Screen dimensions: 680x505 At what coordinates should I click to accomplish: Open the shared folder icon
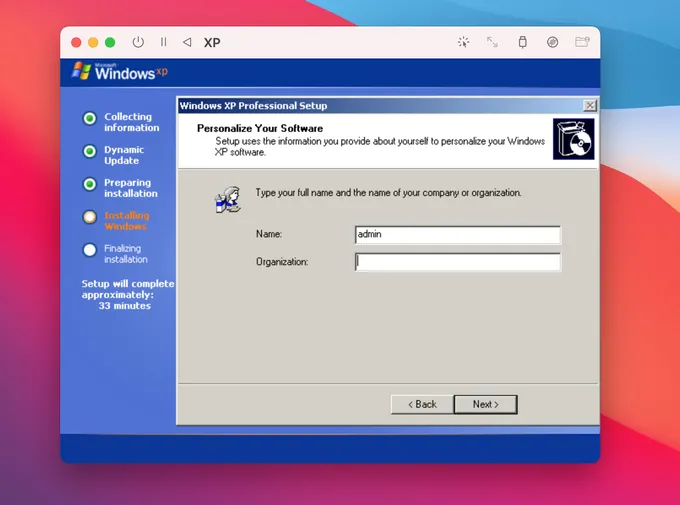coord(582,42)
